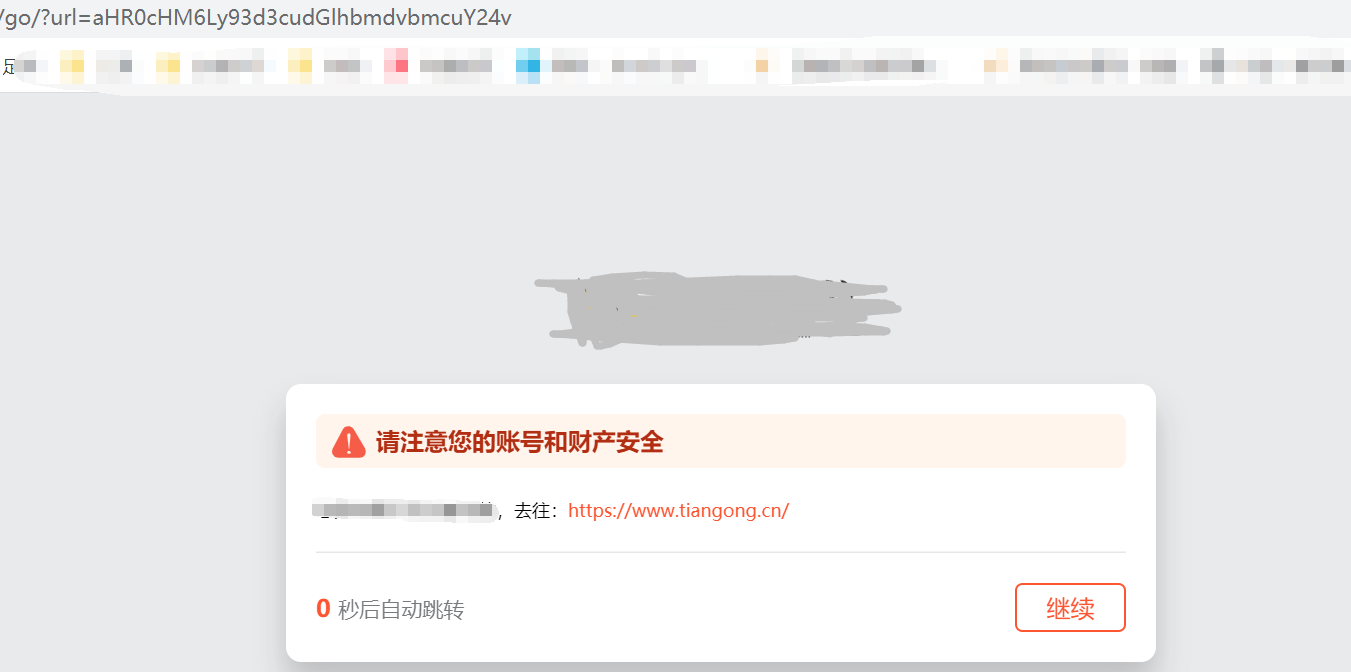The height and width of the screenshot is (672, 1351).
Task: Click the blurred site name before 去往
Action: point(405,510)
